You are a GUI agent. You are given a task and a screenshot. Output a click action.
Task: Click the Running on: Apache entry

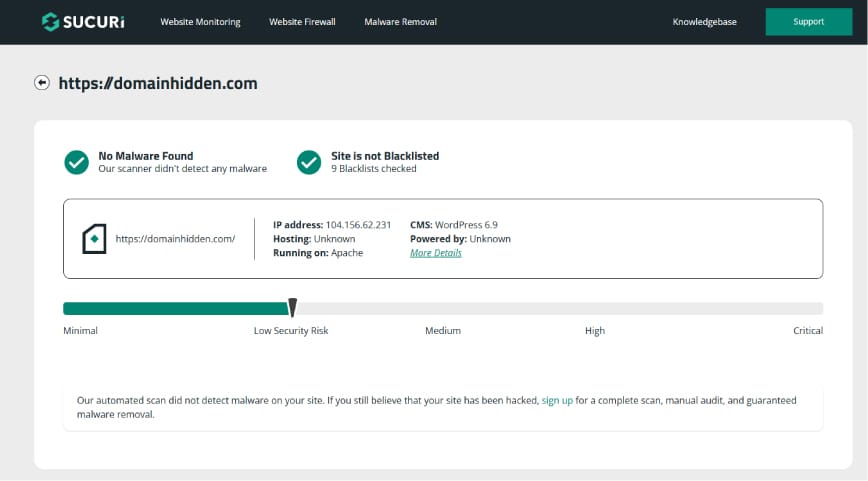coord(318,253)
